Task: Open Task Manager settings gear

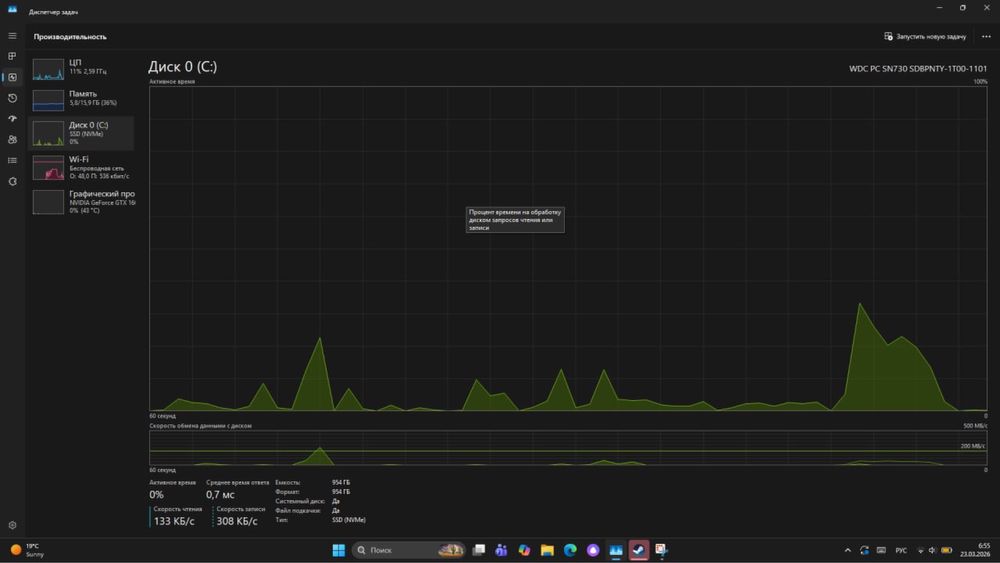Action: (x=12, y=525)
